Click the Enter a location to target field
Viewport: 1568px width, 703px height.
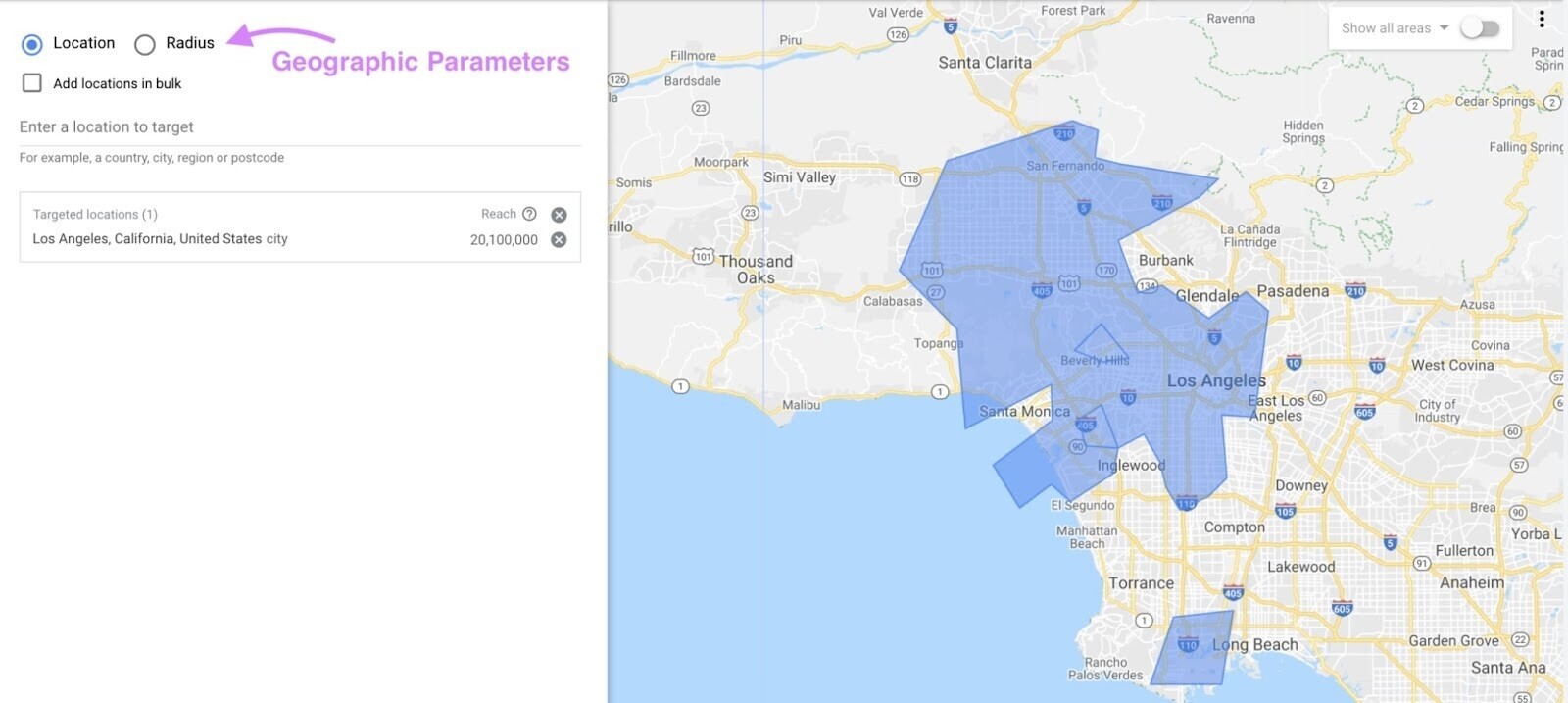299,127
